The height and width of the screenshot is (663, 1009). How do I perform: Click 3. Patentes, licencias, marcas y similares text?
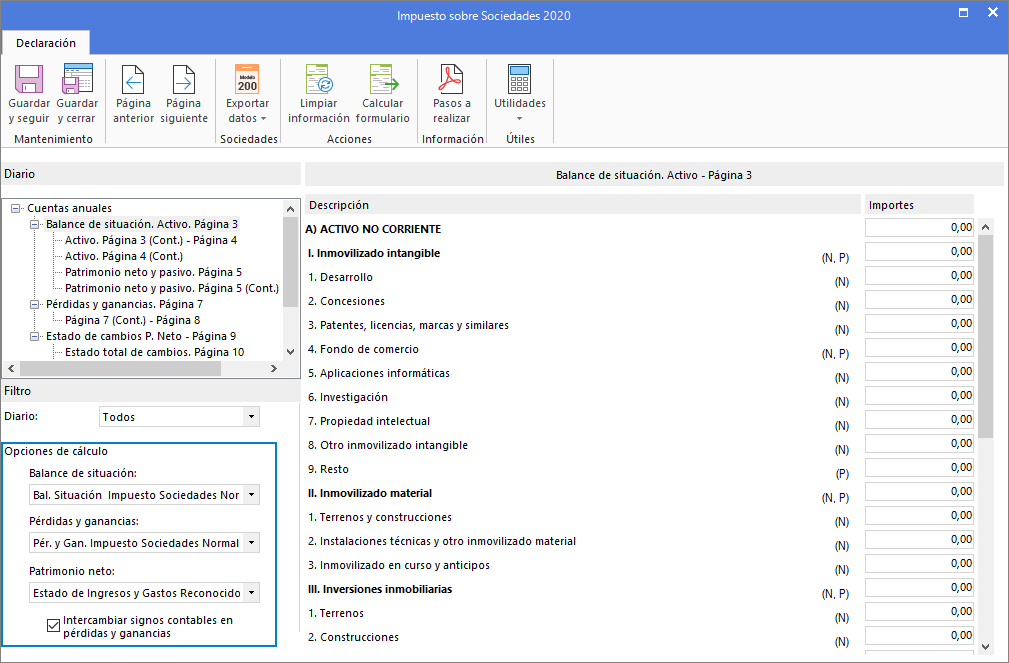pos(408,325)
